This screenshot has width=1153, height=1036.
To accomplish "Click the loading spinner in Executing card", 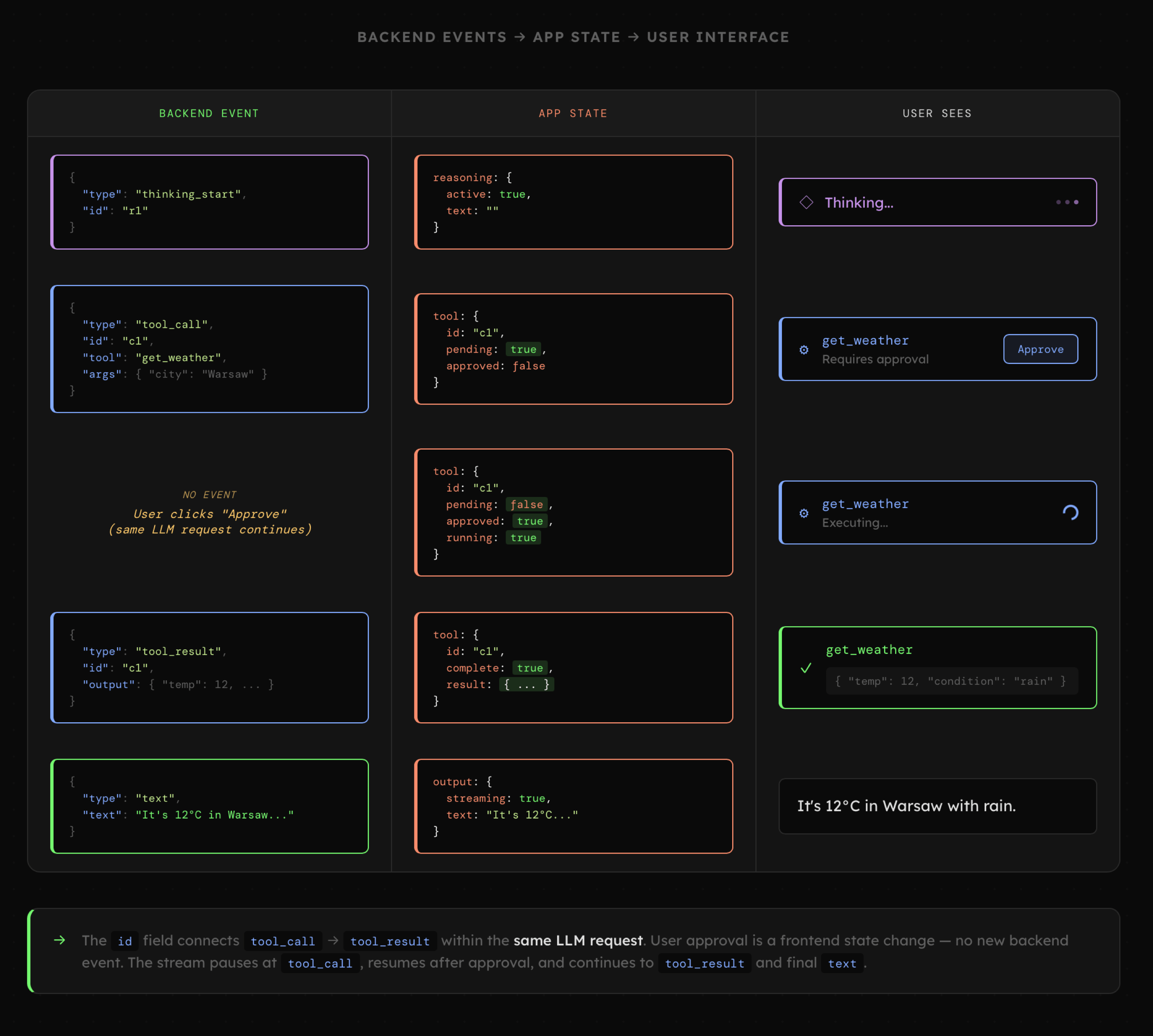I will [x=1070, y=512].
